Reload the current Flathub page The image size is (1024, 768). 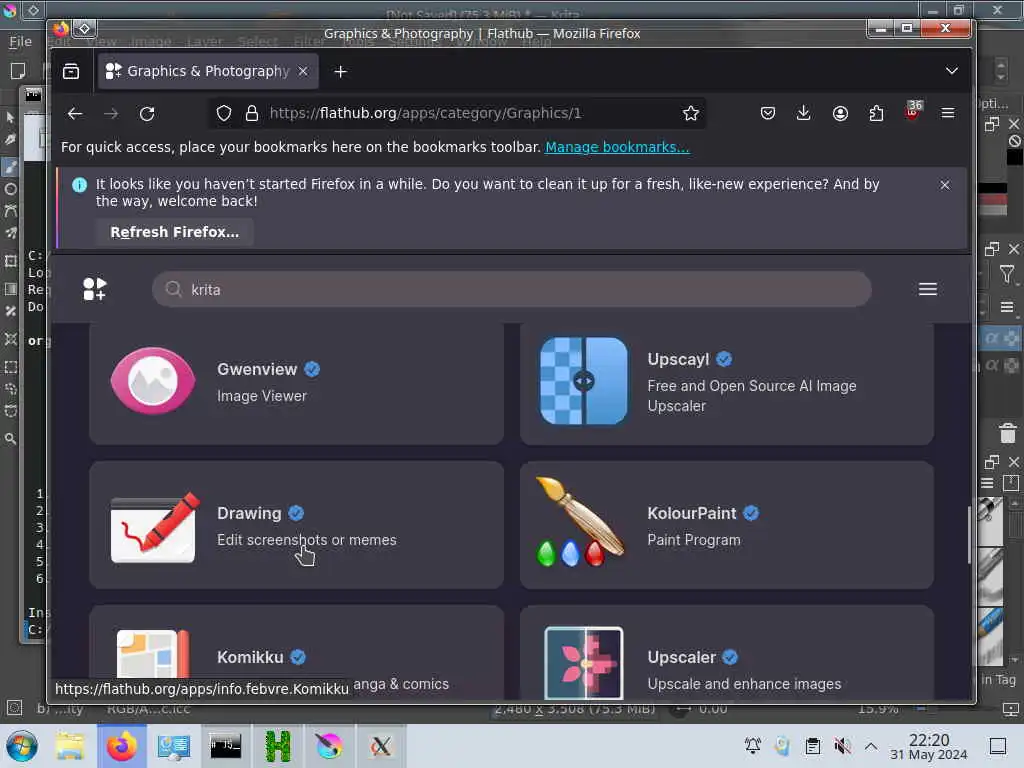(147, 114)
